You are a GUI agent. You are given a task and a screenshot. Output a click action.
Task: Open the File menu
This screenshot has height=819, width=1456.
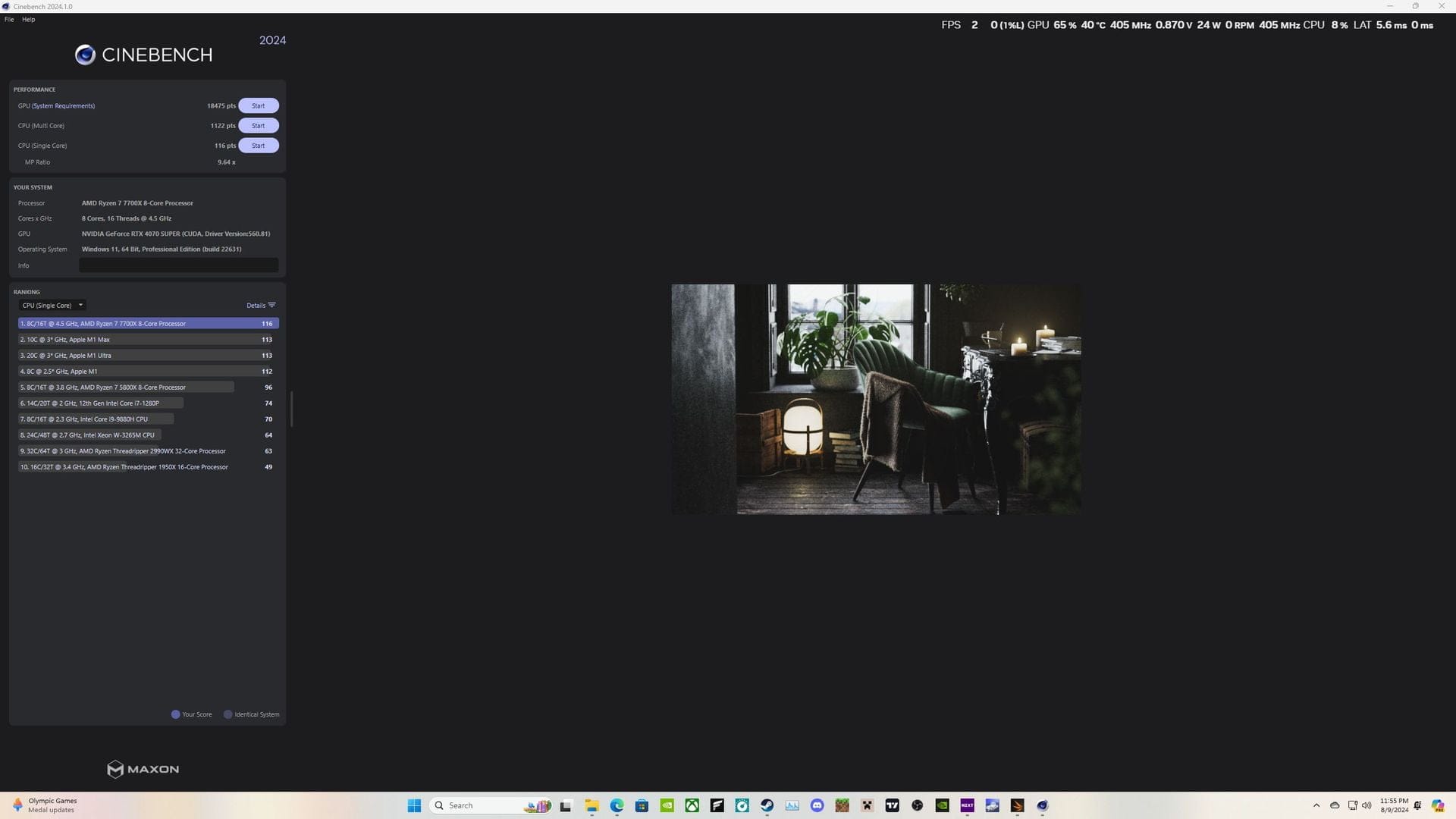pyautogui.click(x=9, y=20)
